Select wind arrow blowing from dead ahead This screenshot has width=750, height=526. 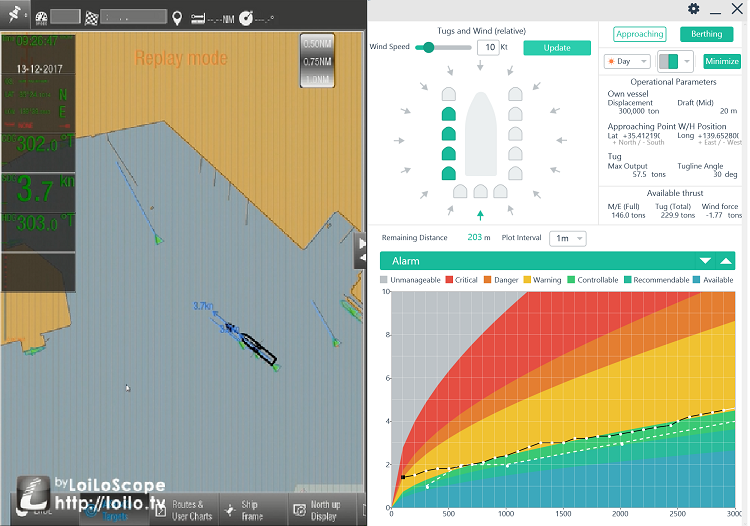[x=480, y=66]
